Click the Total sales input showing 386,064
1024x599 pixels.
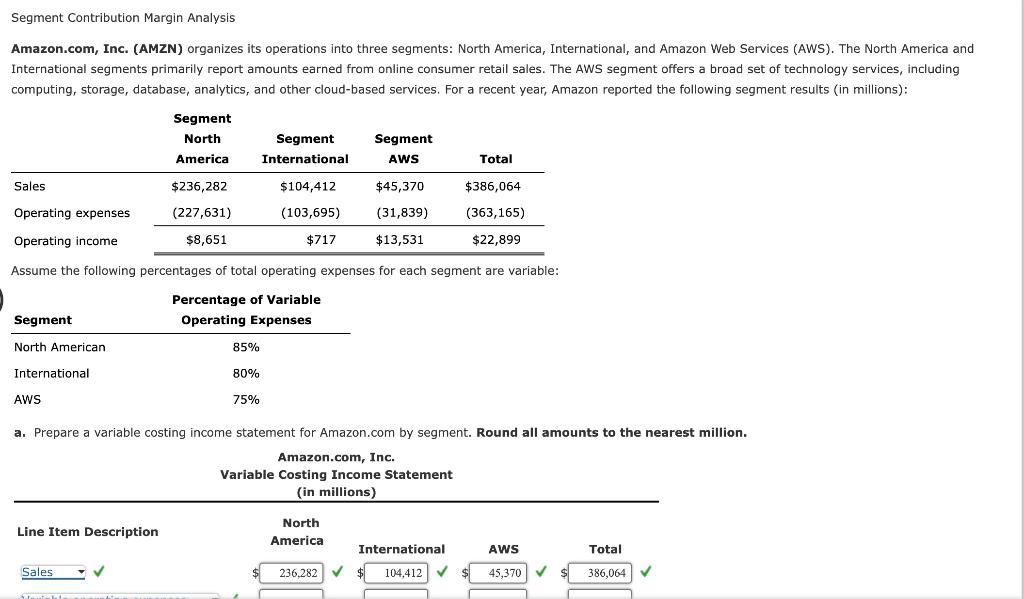(x=600, y=572)
